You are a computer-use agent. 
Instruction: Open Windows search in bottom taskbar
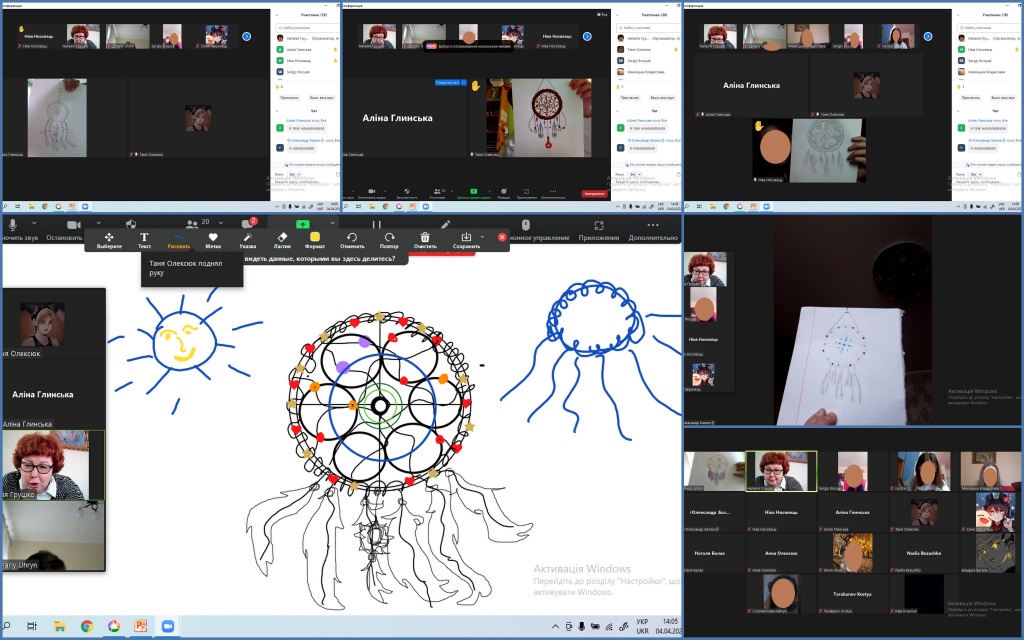click(x=8, y=626)
